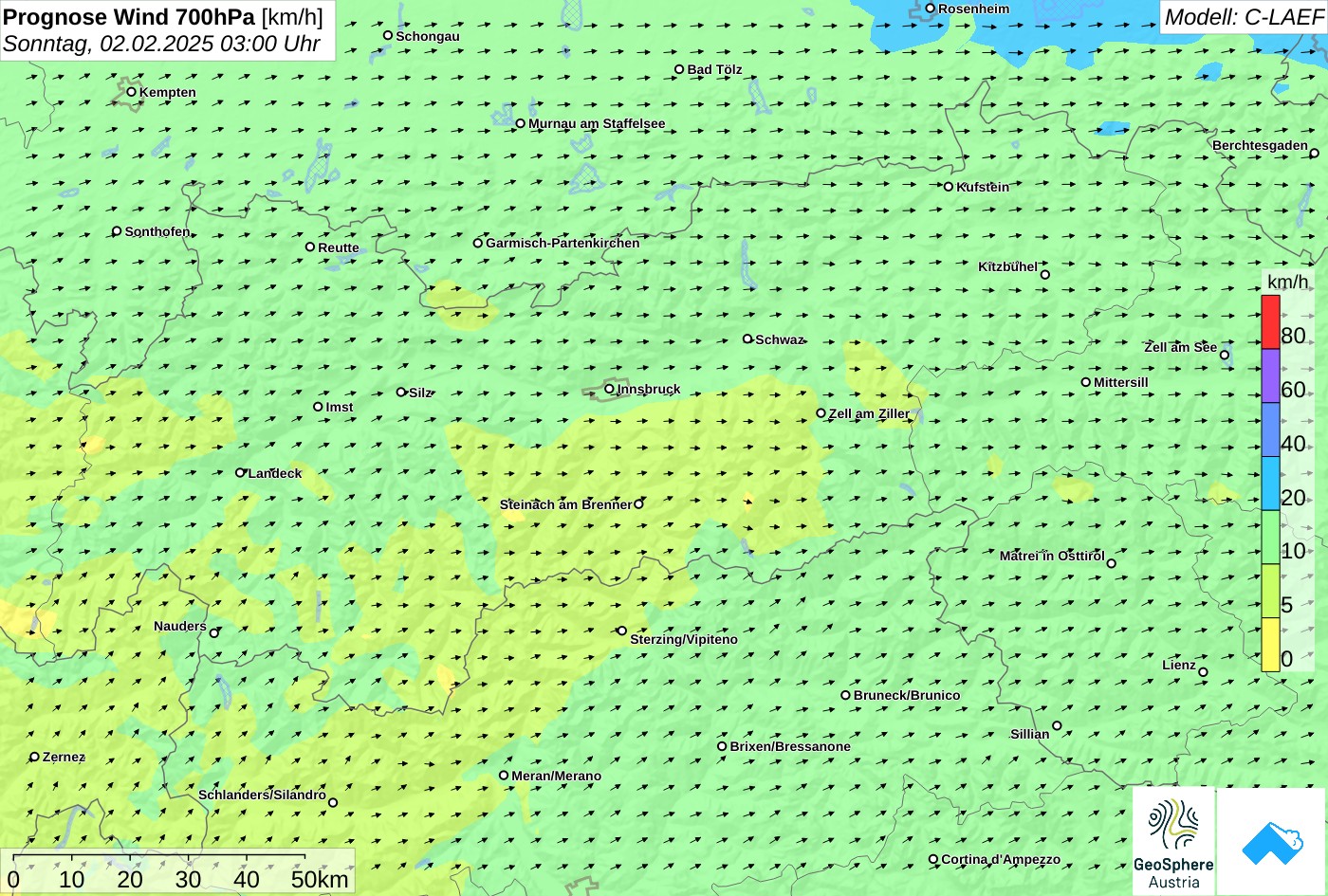
Task: Click the 'Zell am Ziller' label
Action: tap(869, 413)
